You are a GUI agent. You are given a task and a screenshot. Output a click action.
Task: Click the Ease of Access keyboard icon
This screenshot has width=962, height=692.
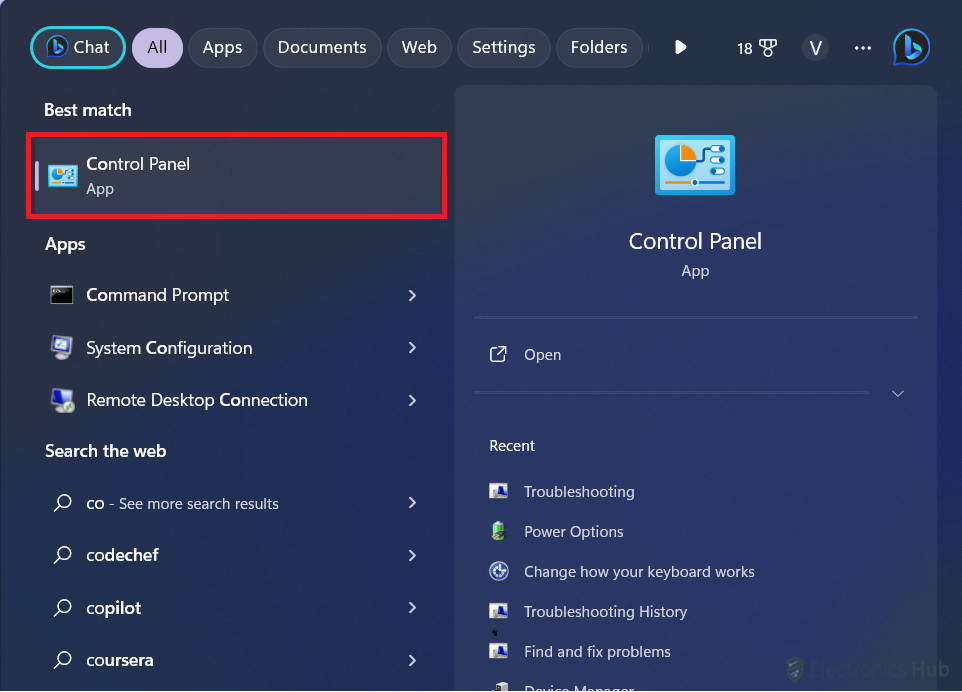coord(499,571)
